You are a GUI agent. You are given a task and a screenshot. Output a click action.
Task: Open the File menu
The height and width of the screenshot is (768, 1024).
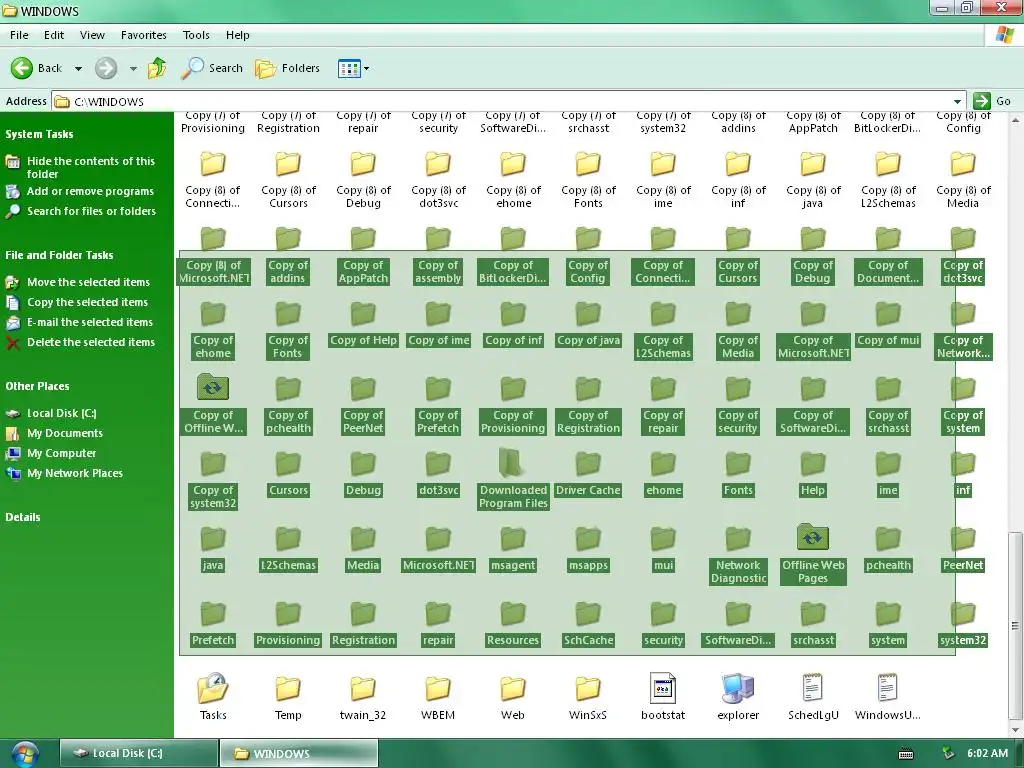[x=19, y=35]
